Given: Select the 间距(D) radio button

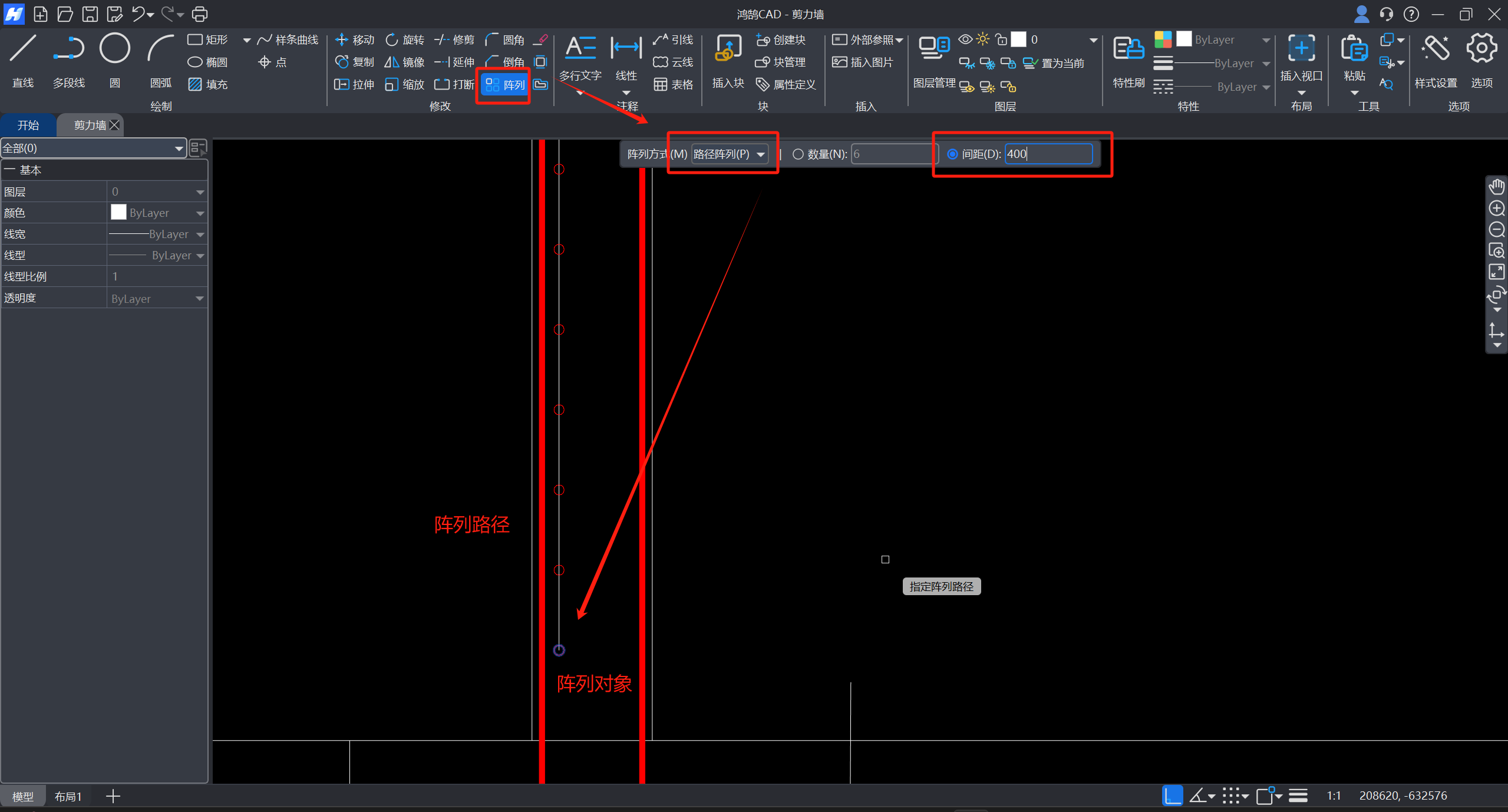Looking at the screenshot, I should click(x=952, y=154).
